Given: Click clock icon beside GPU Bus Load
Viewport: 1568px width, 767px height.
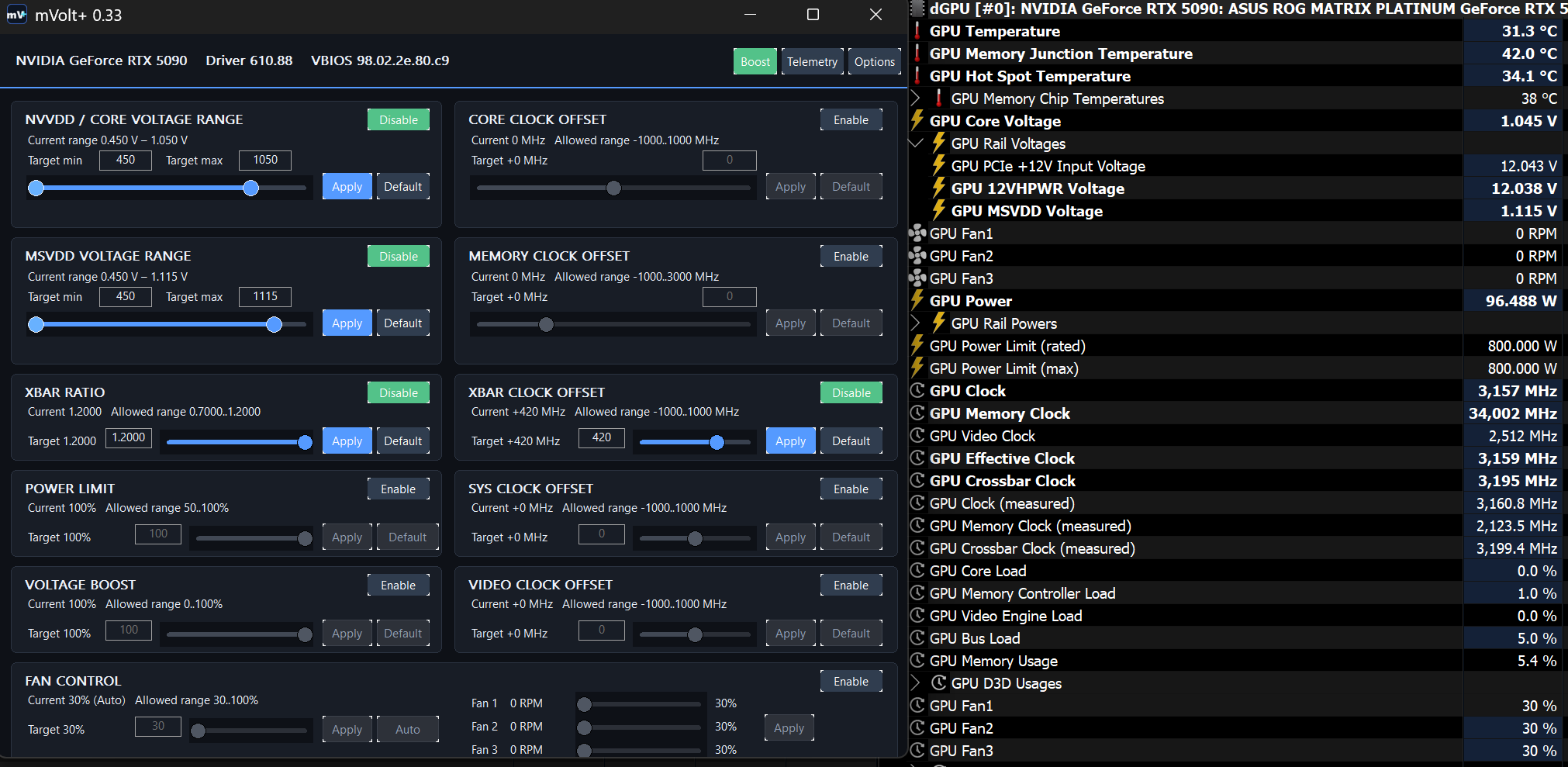Looking at the screenshot, I should [x=917, y=638].
